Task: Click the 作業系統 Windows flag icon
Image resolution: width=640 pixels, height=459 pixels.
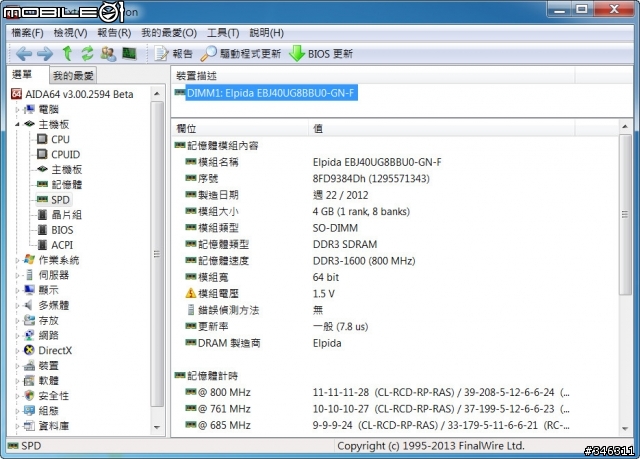Action: (x=29, y=259)
